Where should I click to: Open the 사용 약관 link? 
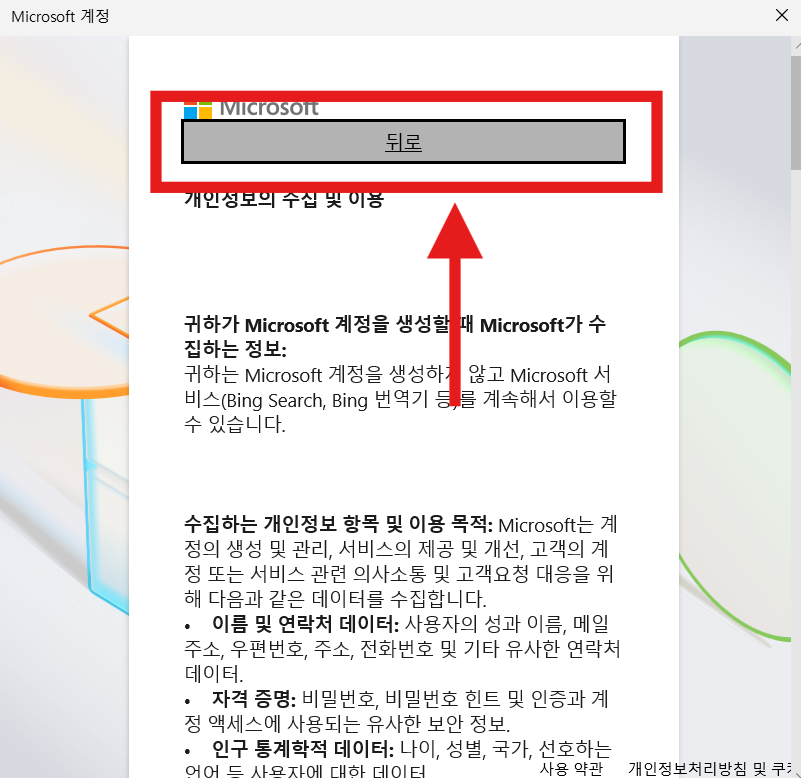(571, 768)
